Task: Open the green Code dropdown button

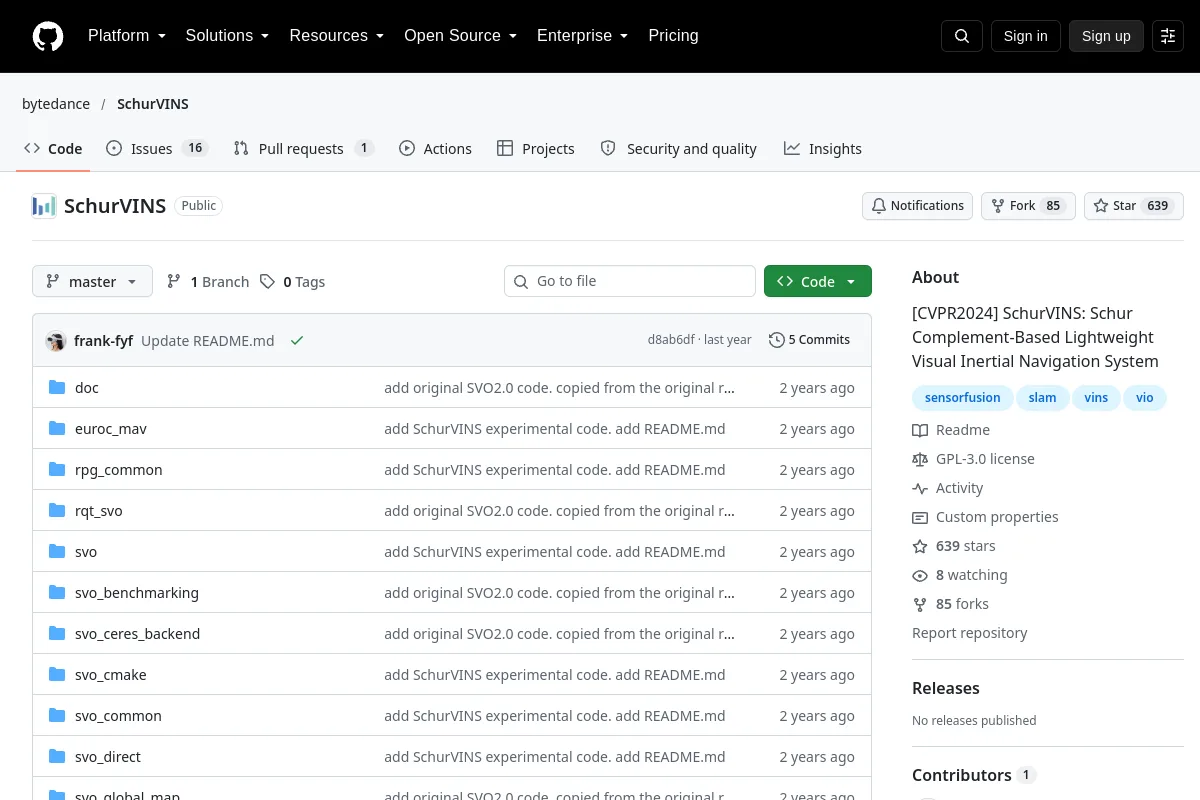Action: point(818,282)
